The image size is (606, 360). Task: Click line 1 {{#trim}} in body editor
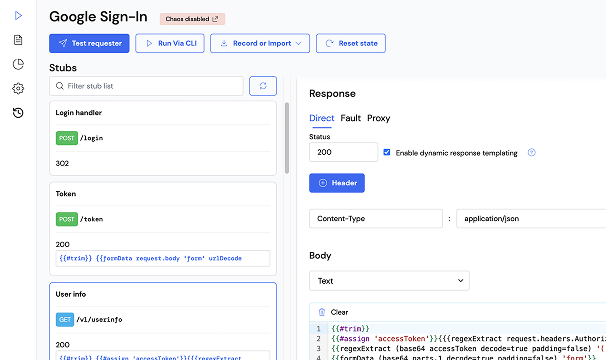[x=350, y=329]
